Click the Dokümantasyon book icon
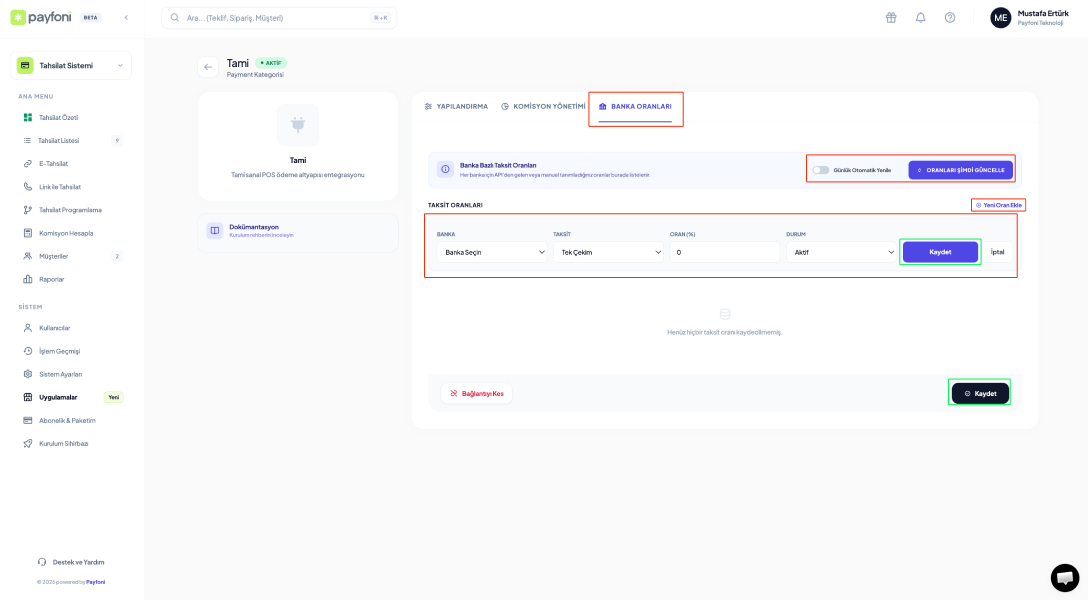 (x=215, y=231)
